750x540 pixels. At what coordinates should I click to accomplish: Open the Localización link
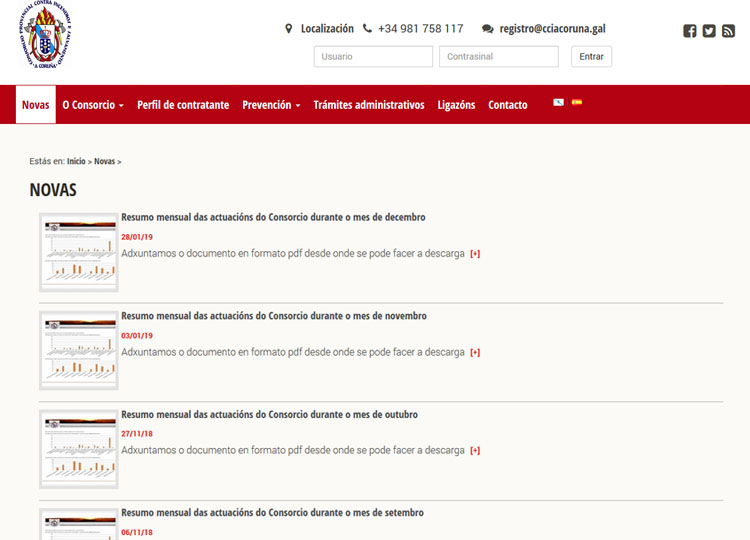pyautogui.click(x=327, y=29)
